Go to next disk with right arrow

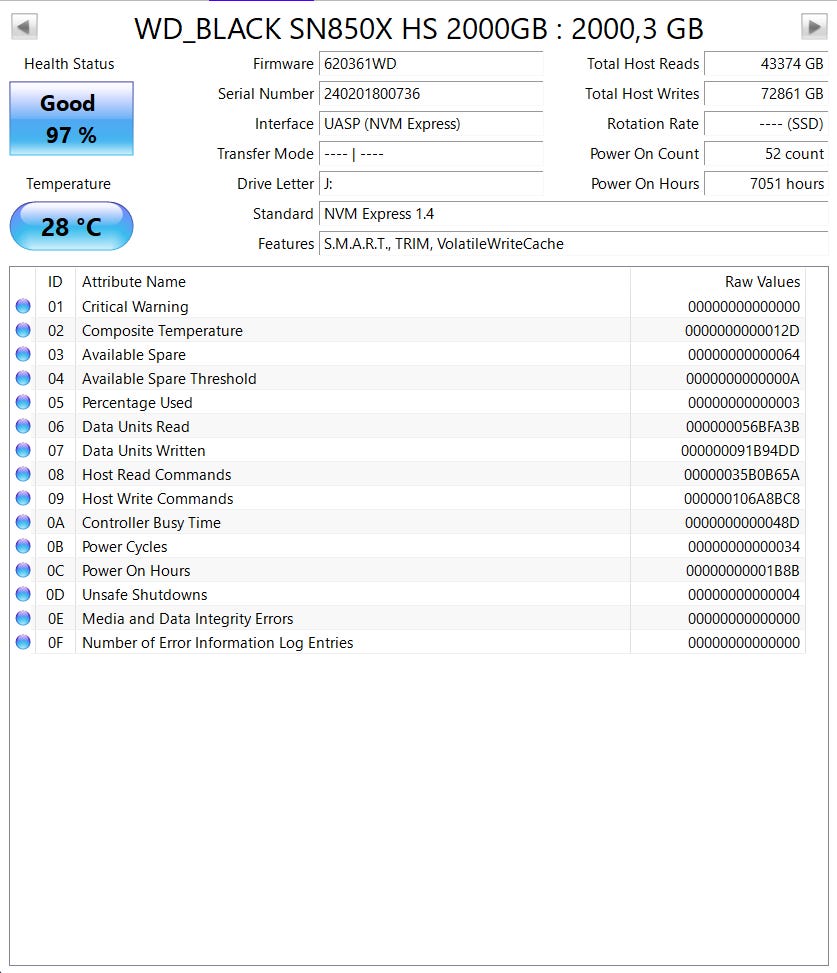[x=814, y=27]
